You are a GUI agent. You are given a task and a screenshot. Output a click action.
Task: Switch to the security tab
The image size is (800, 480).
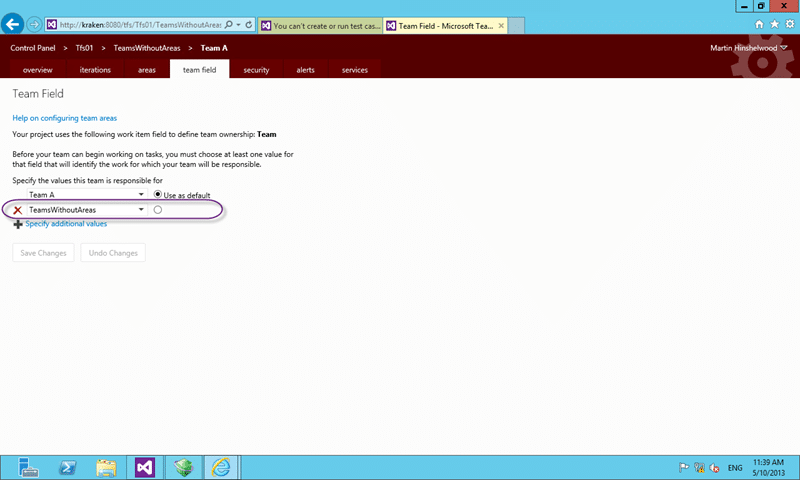(x=256, y=70)
